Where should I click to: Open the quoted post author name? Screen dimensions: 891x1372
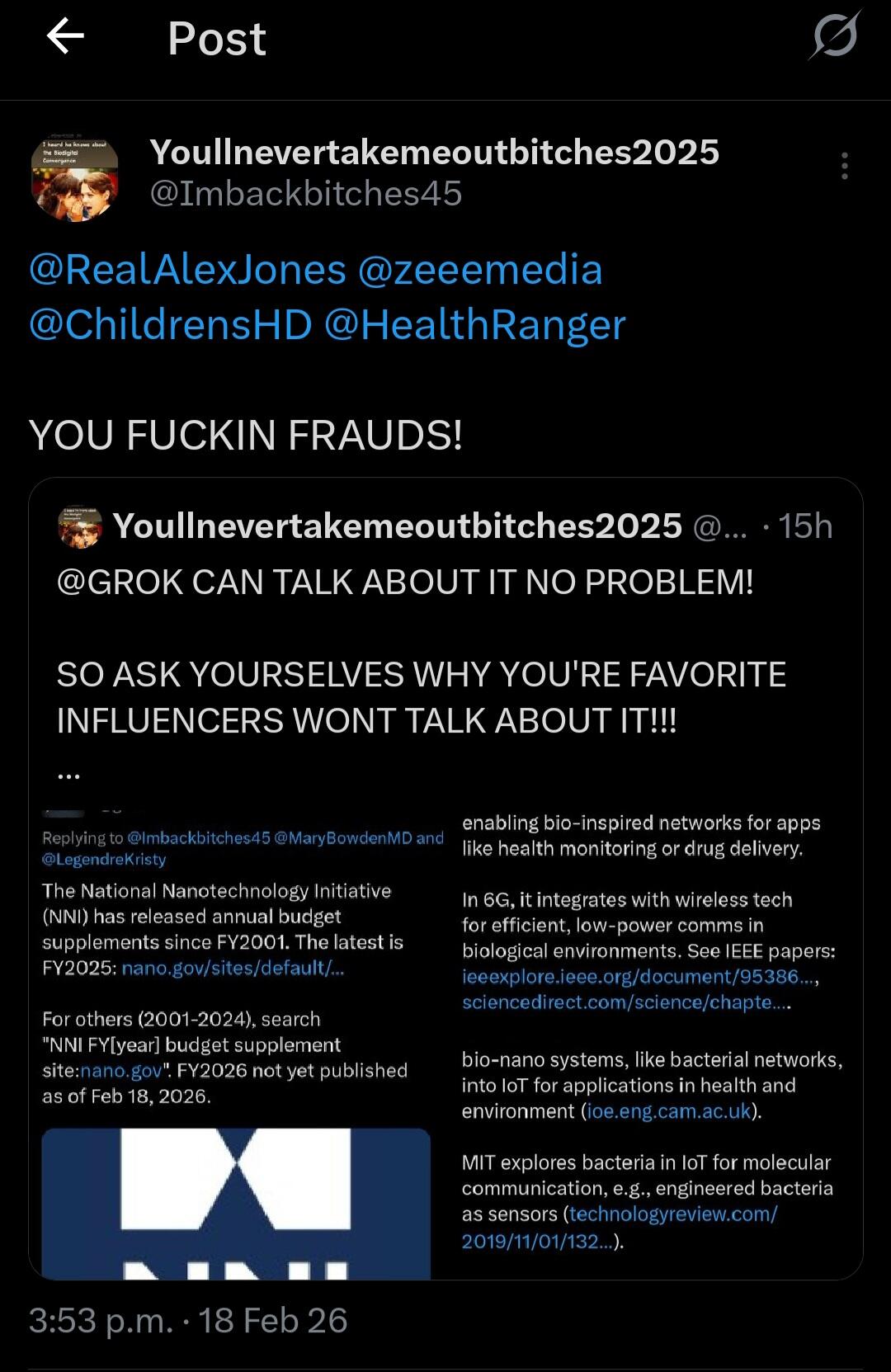click(x=397, y=526)
